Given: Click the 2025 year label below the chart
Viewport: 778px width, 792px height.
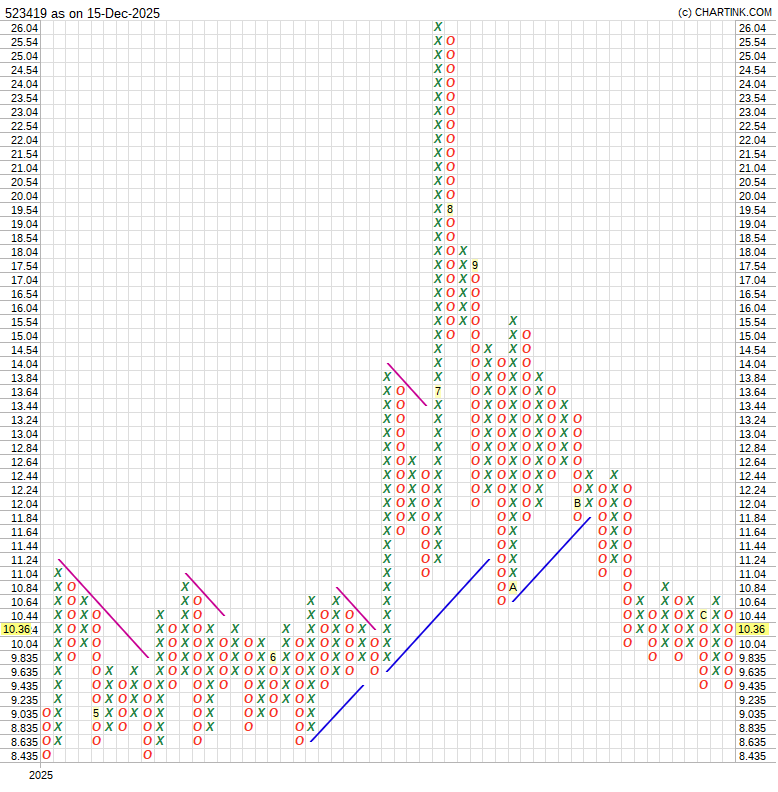Looking at the screenshot, I should pos(40,775).
